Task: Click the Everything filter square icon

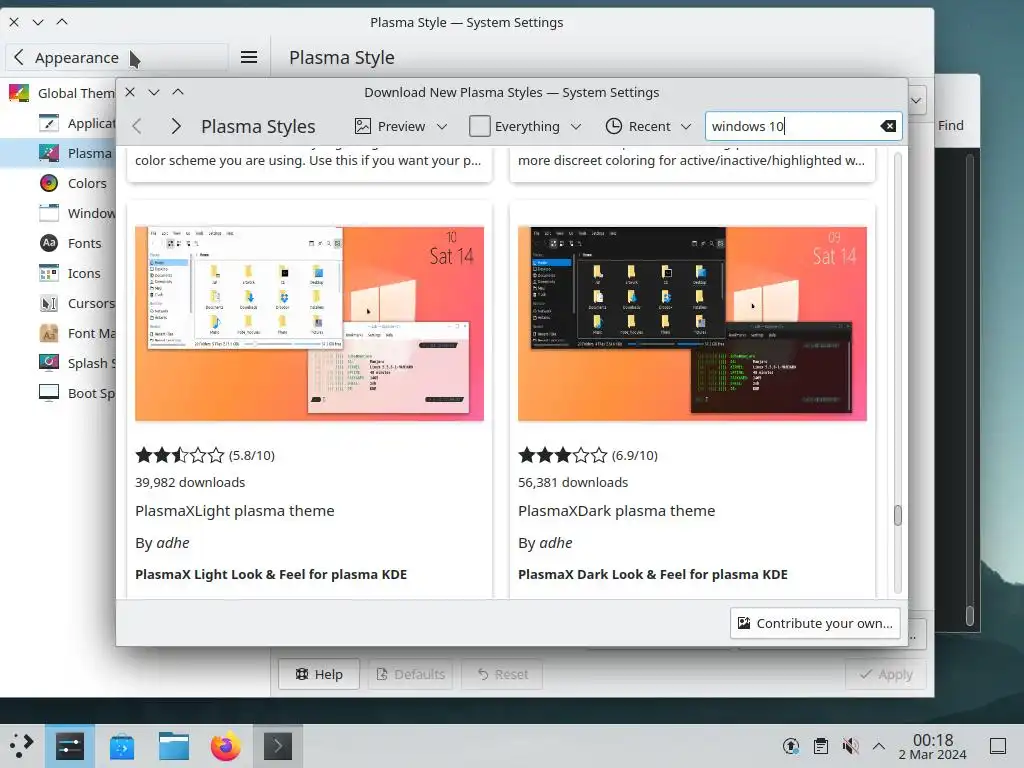Action: click(x=479, y=126)
